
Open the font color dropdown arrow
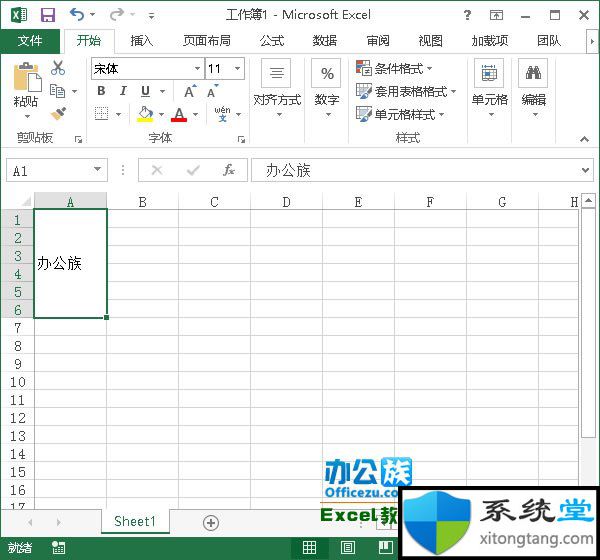click(x=196, y=114)
